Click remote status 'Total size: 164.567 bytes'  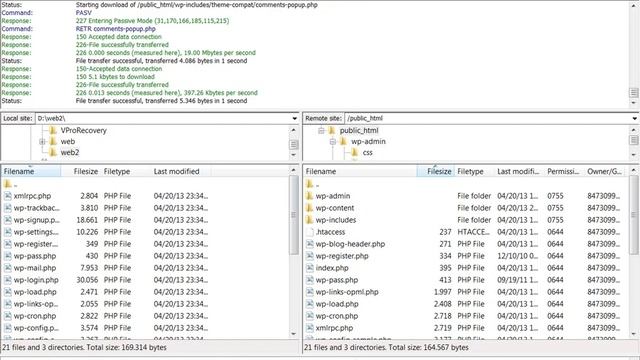429,348
